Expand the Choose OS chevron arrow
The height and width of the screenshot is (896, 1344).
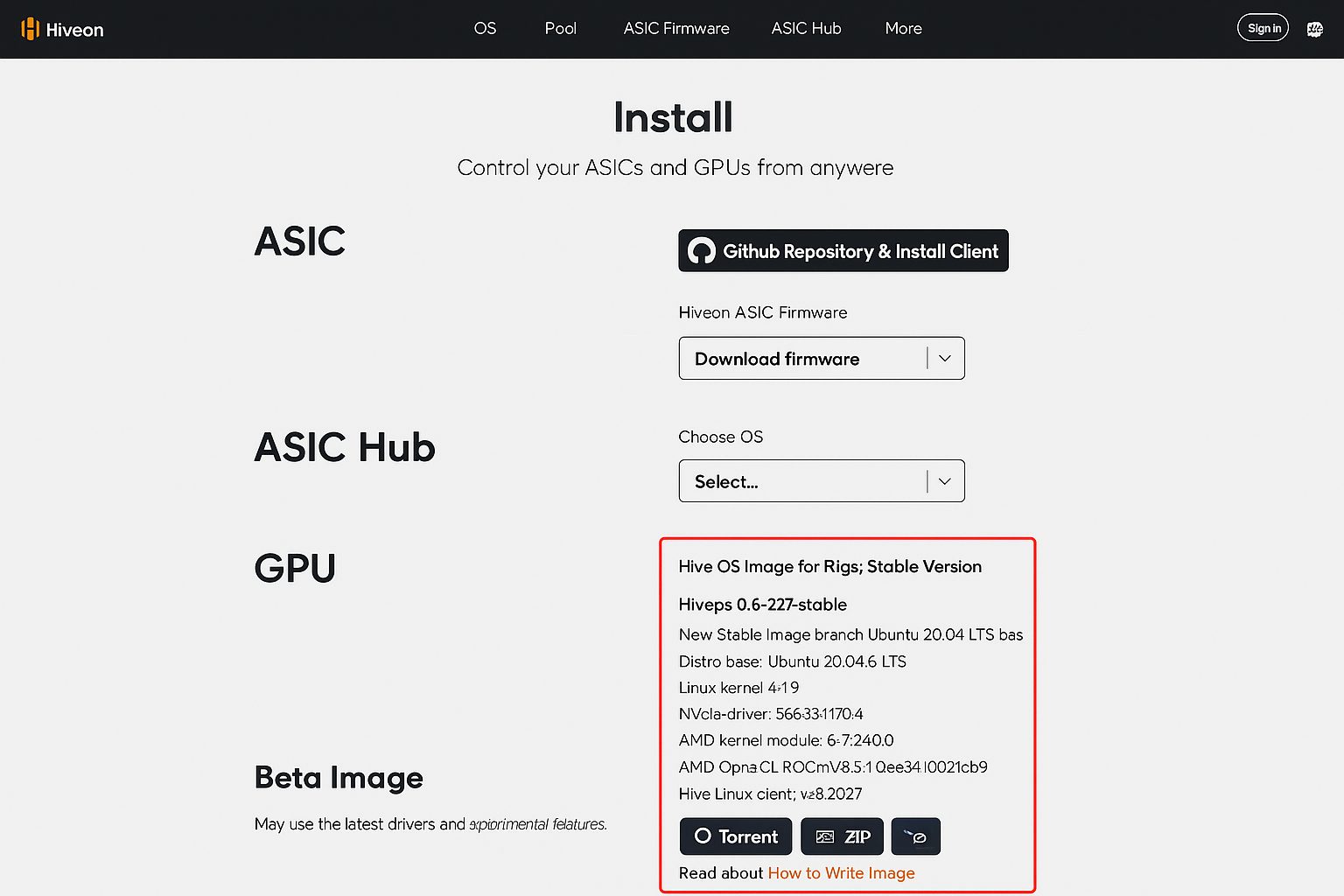[945, 480]
